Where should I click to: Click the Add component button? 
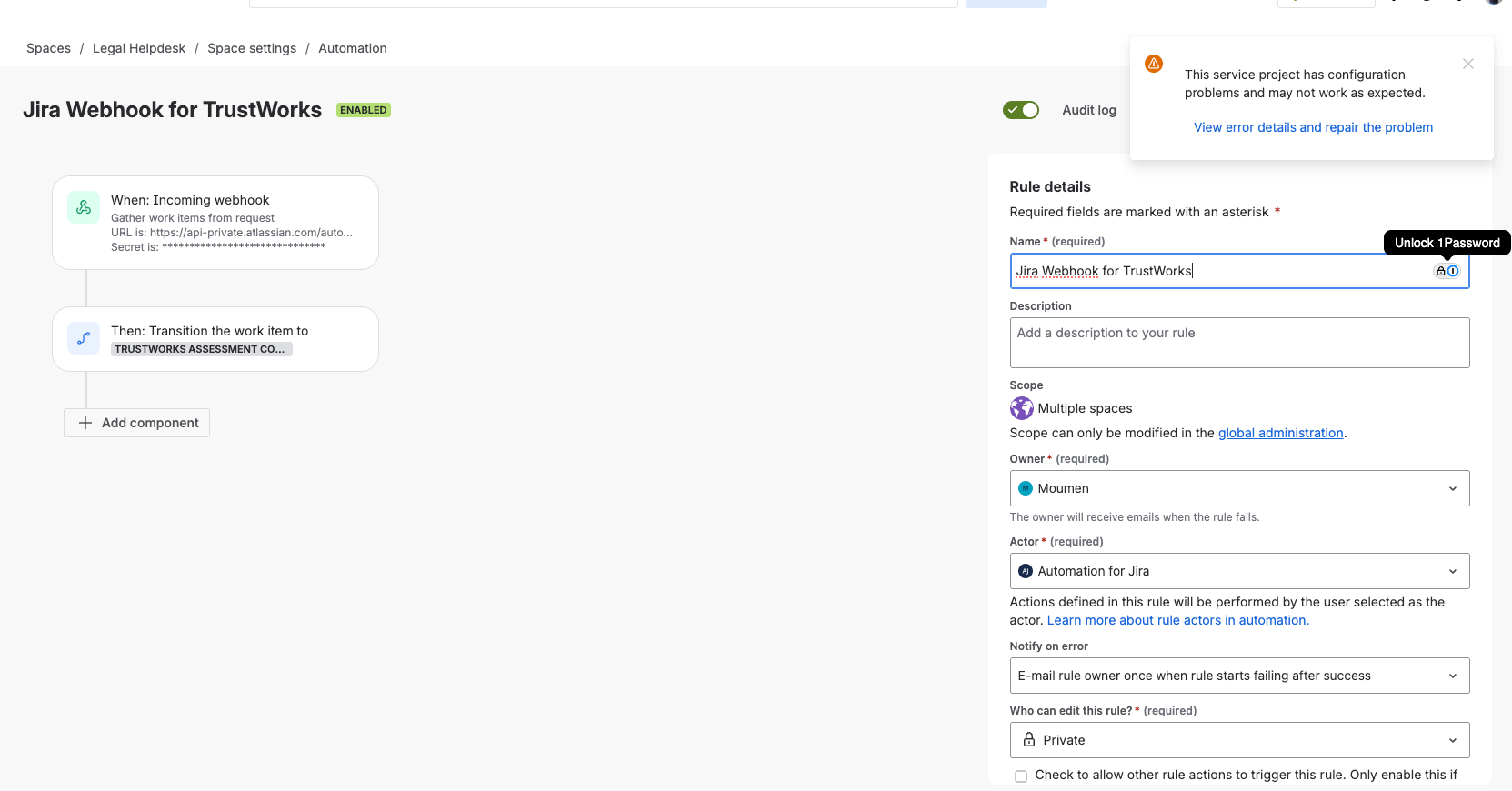pos(137,423)
